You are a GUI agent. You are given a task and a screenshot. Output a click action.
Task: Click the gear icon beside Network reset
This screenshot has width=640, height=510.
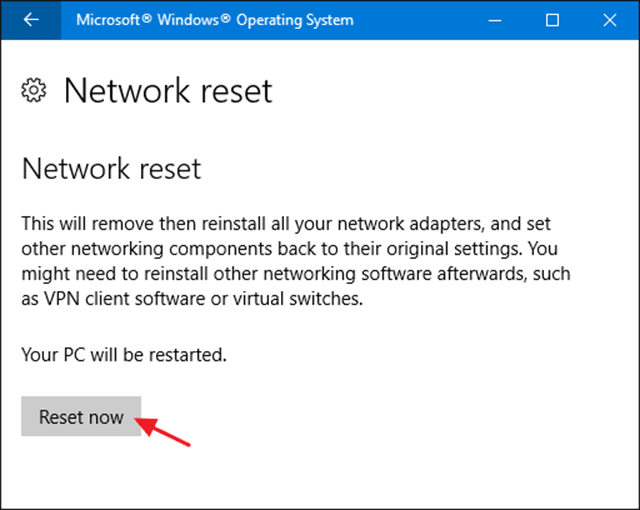click(x=34, y=90)
